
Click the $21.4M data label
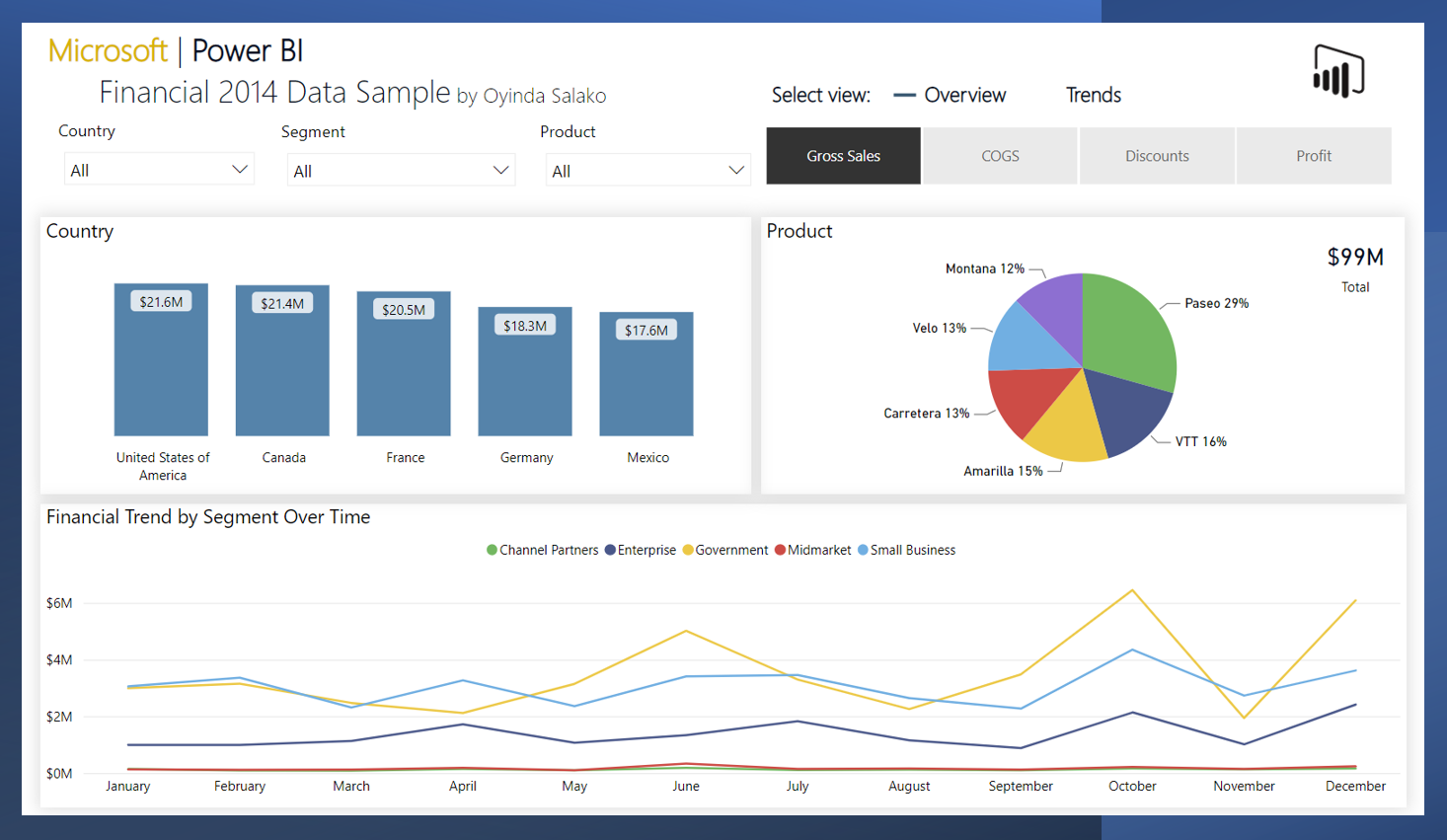coord(282,303)
